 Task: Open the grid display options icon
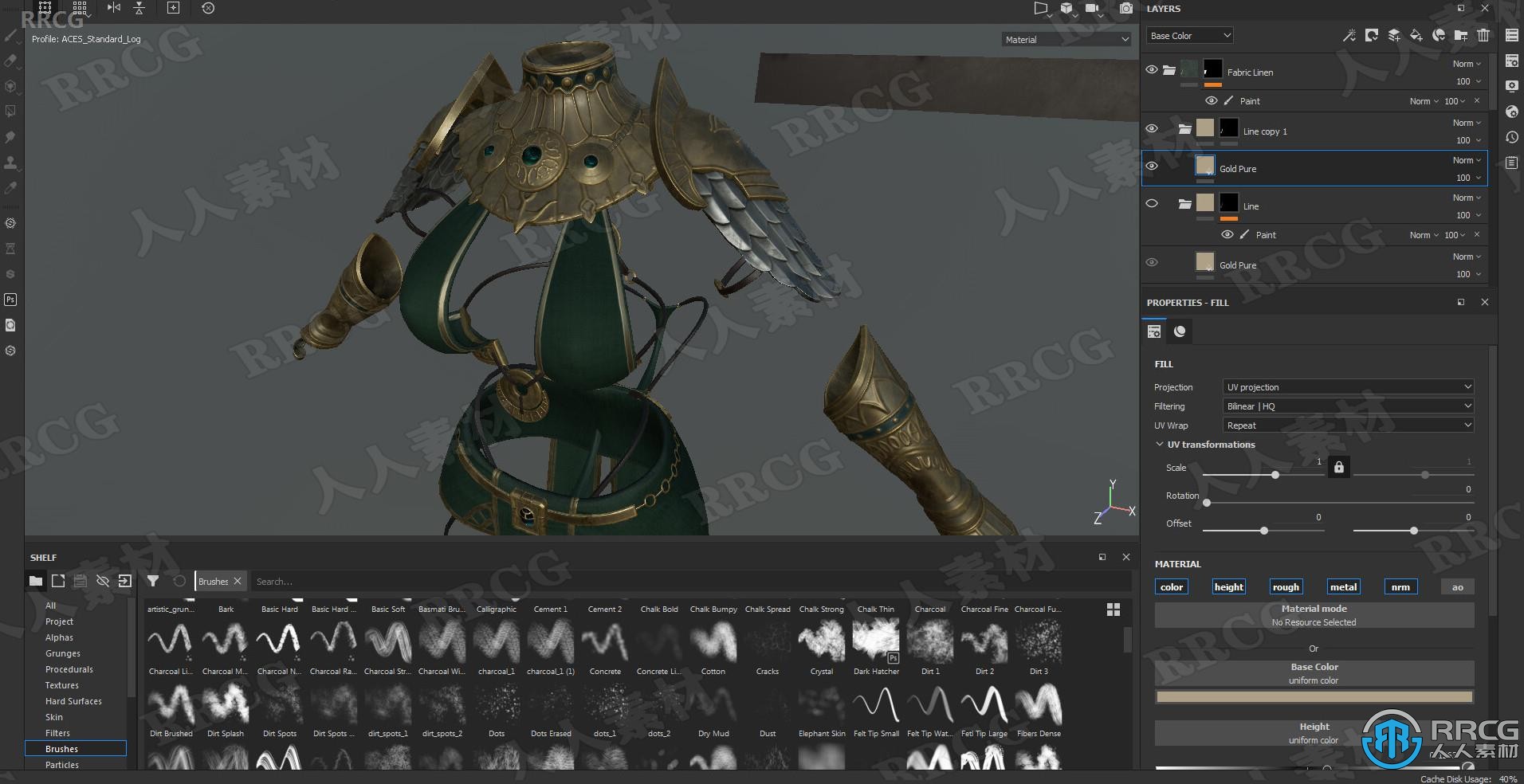point(81,8)
